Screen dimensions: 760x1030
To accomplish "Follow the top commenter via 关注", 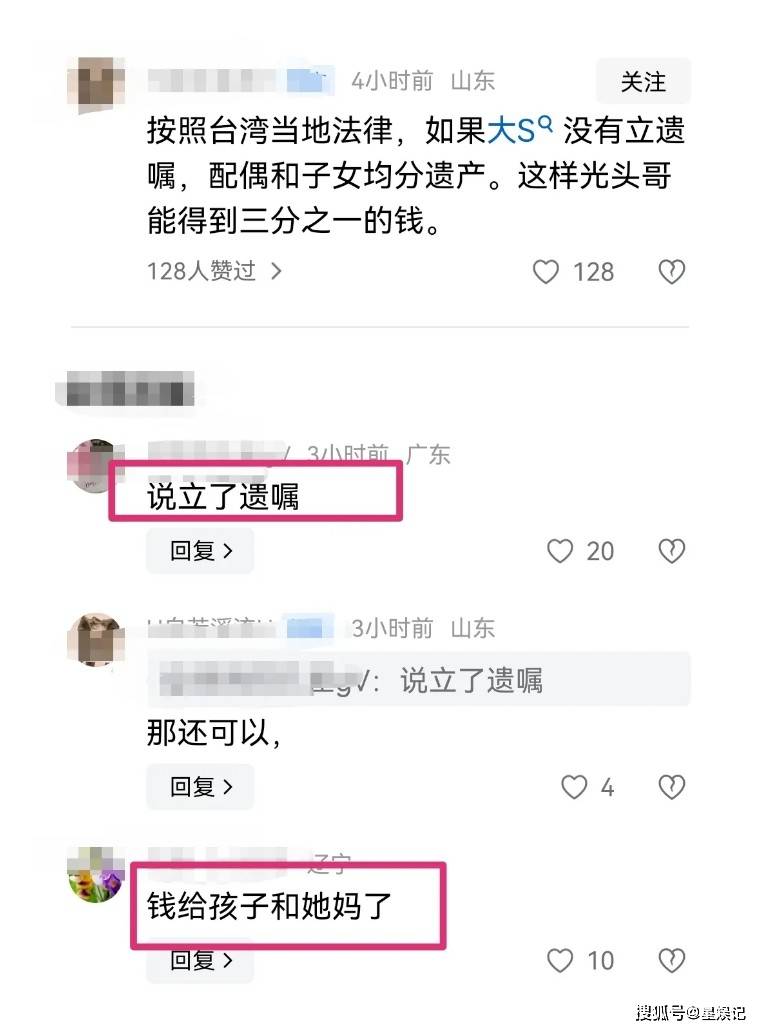I will [643, 81].
